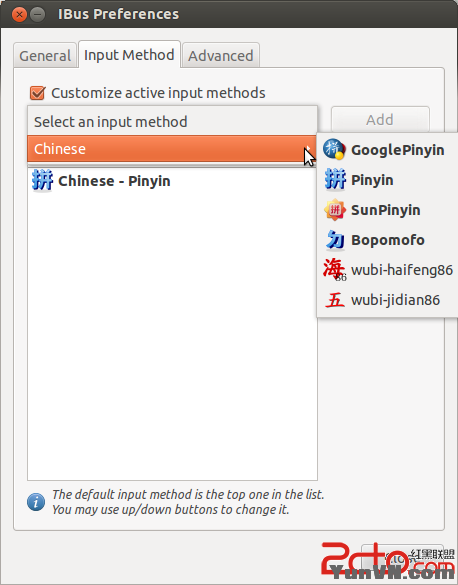Switch to the General tab
This screenshot has height=585, width=458.
pyautogui.click(x=45, y=56)
